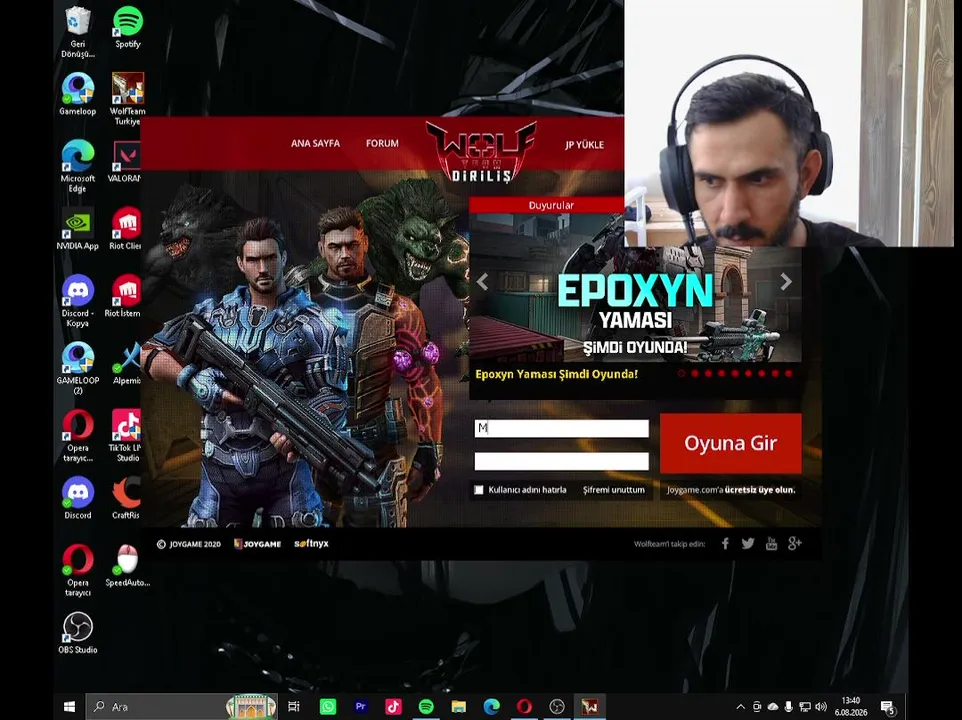Open OBS Studio from the taskbar
Screen dimensions: 962x720
coord(557,707)
